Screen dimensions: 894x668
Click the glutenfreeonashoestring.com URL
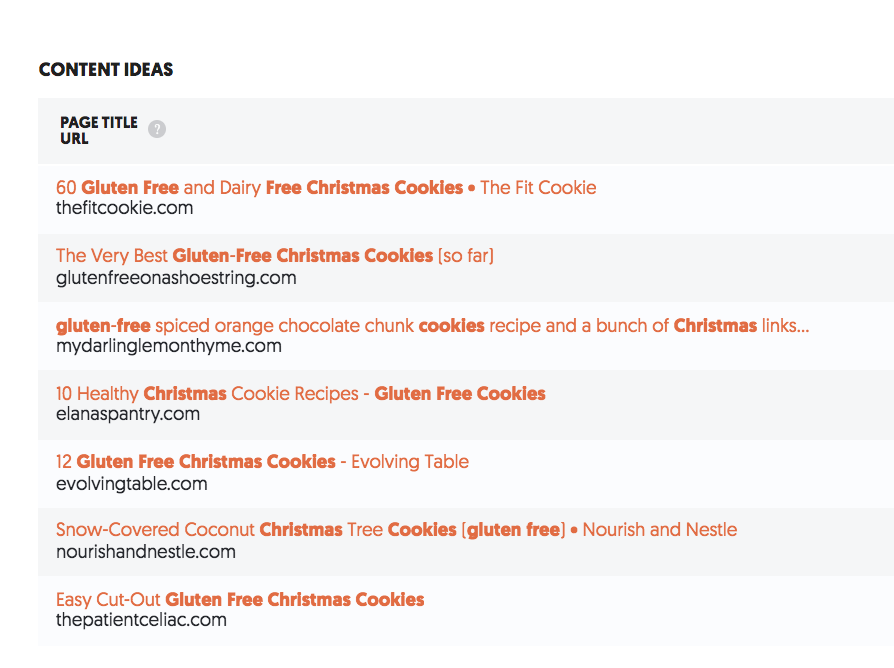176,277
